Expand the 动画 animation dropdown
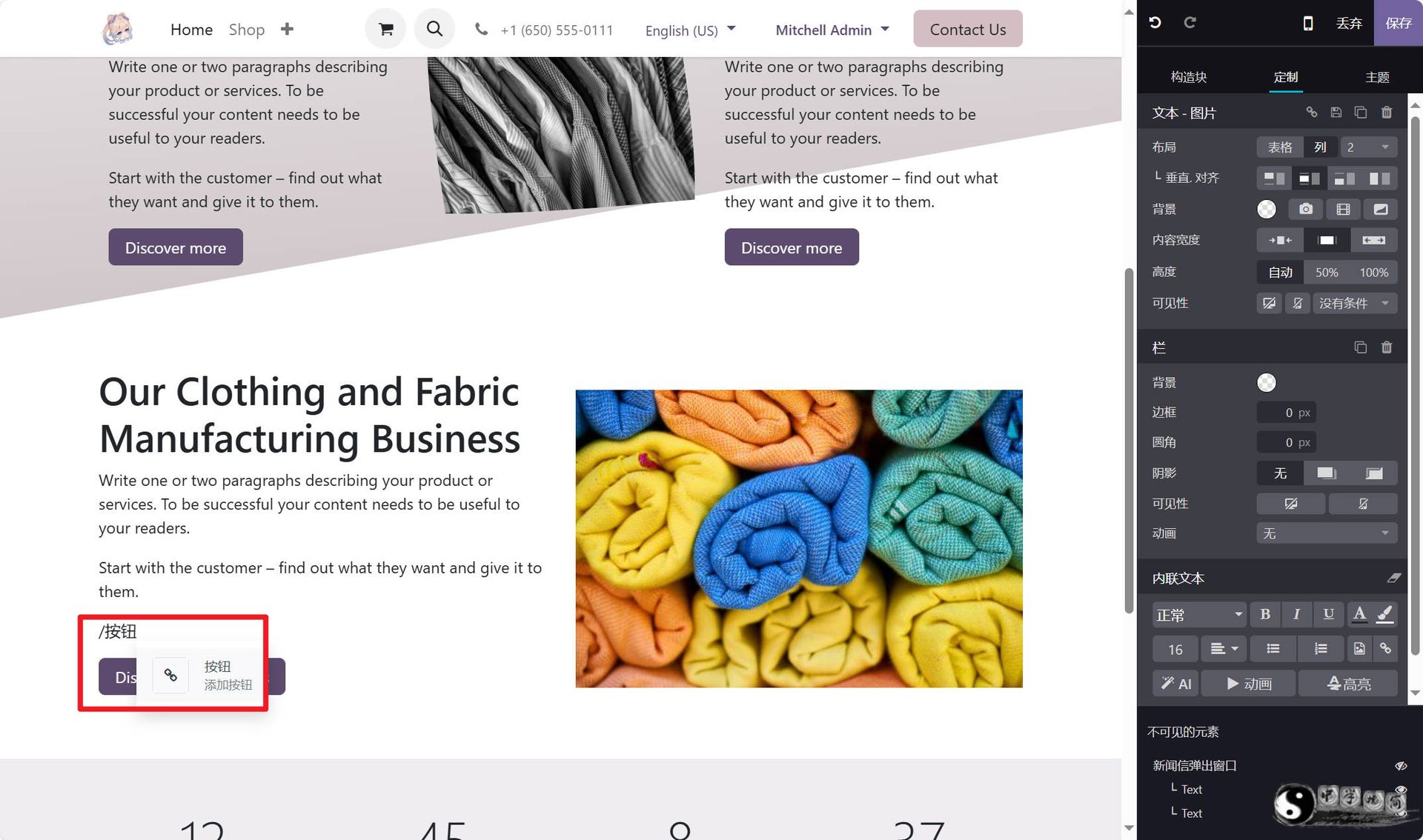1423x840 pixels. [x=1327, y=533]
